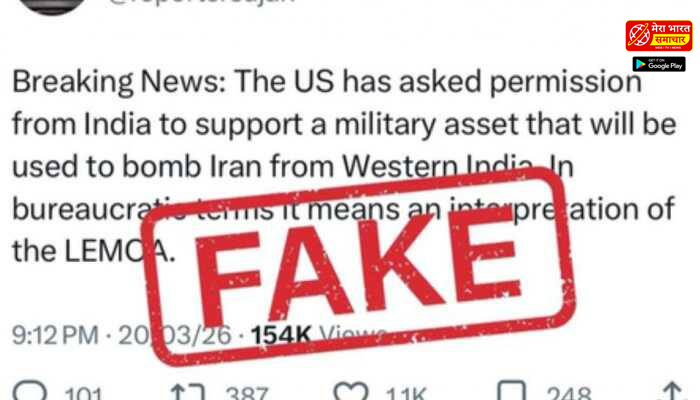Click the 101 replies count
The height and width of the screenshot is (400, 700).
click(83, 393)
